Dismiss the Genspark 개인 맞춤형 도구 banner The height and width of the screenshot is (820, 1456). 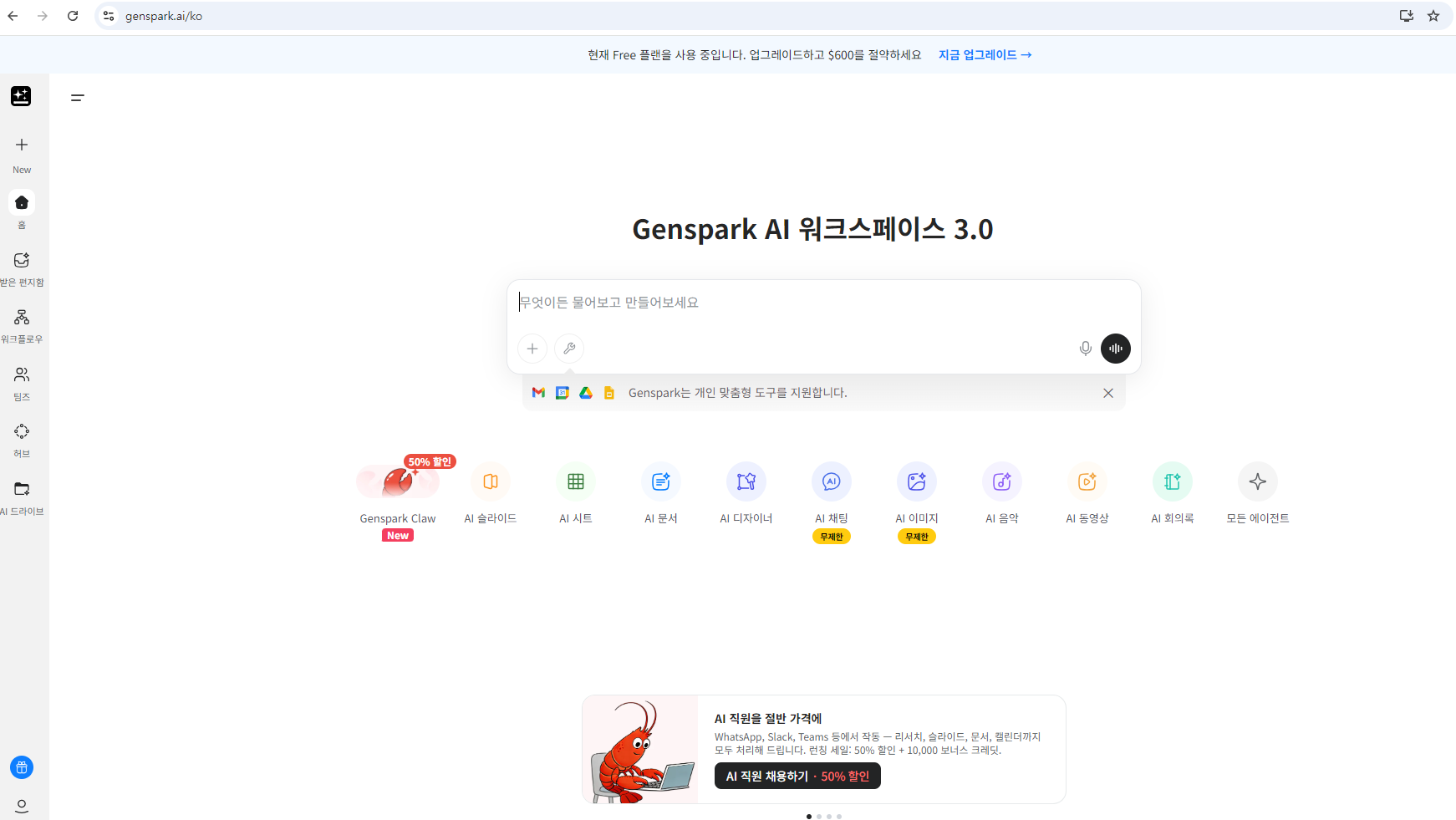(x=1108, y=393)
